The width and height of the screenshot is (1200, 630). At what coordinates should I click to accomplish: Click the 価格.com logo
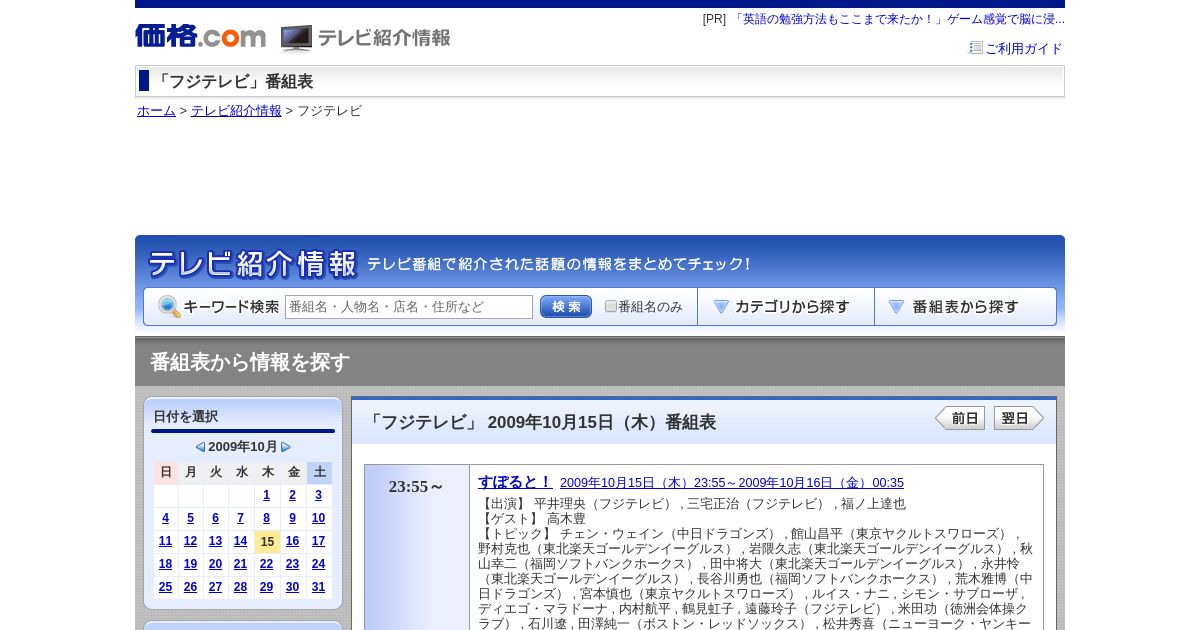click(200, 37)
